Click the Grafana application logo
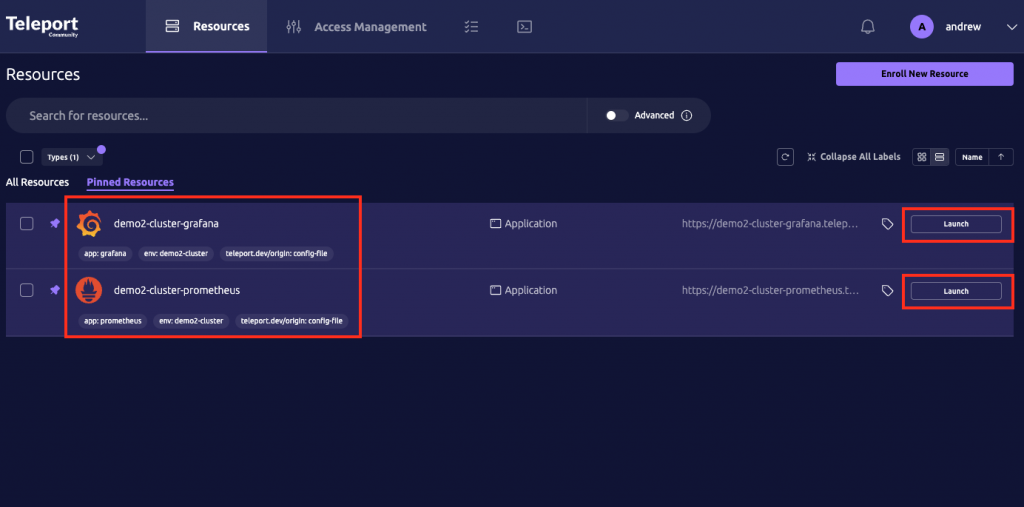Viewport: 1024px width, 507px height. [89, 224]
